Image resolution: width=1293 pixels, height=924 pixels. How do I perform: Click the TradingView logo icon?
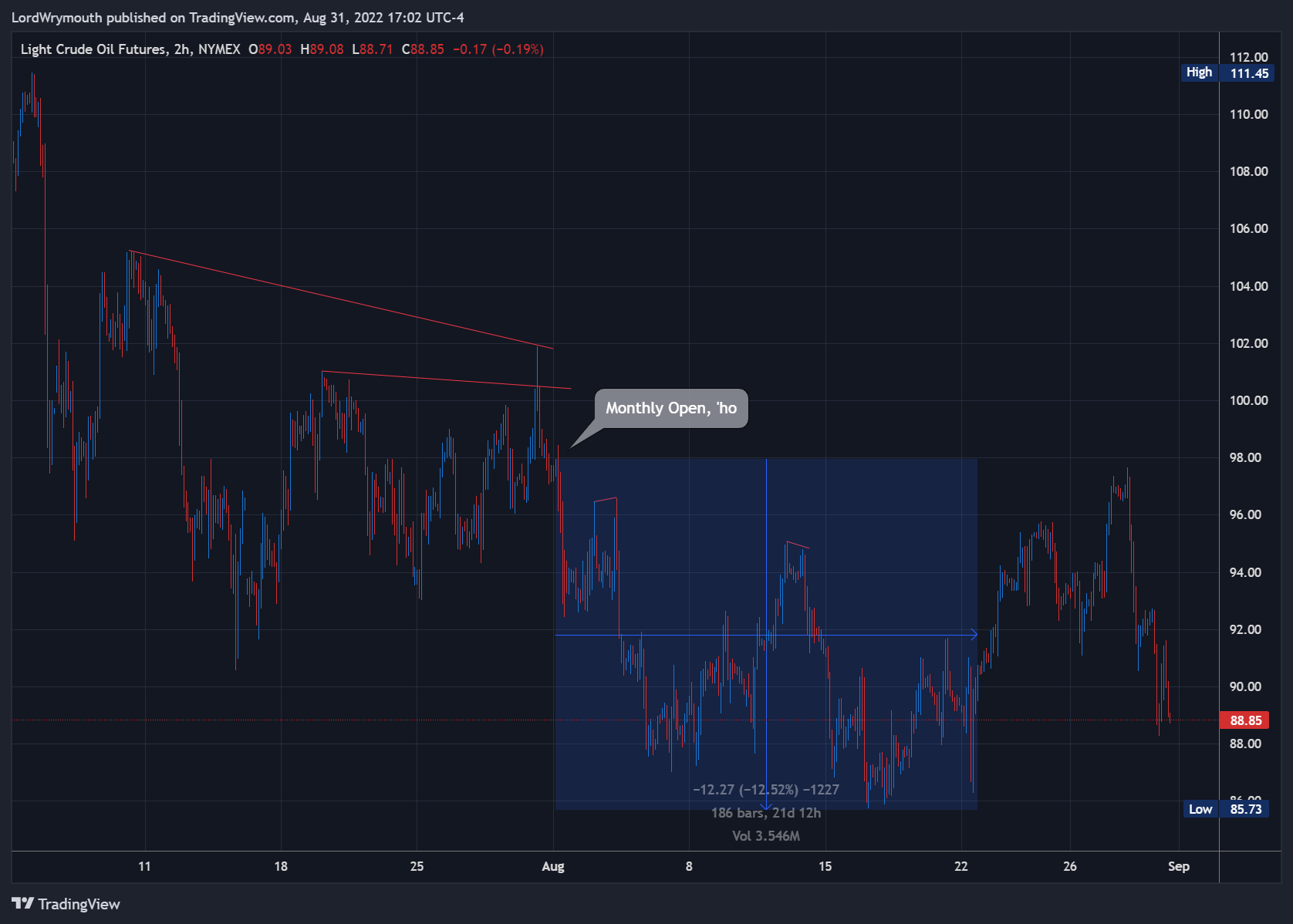tap(22, 903)
